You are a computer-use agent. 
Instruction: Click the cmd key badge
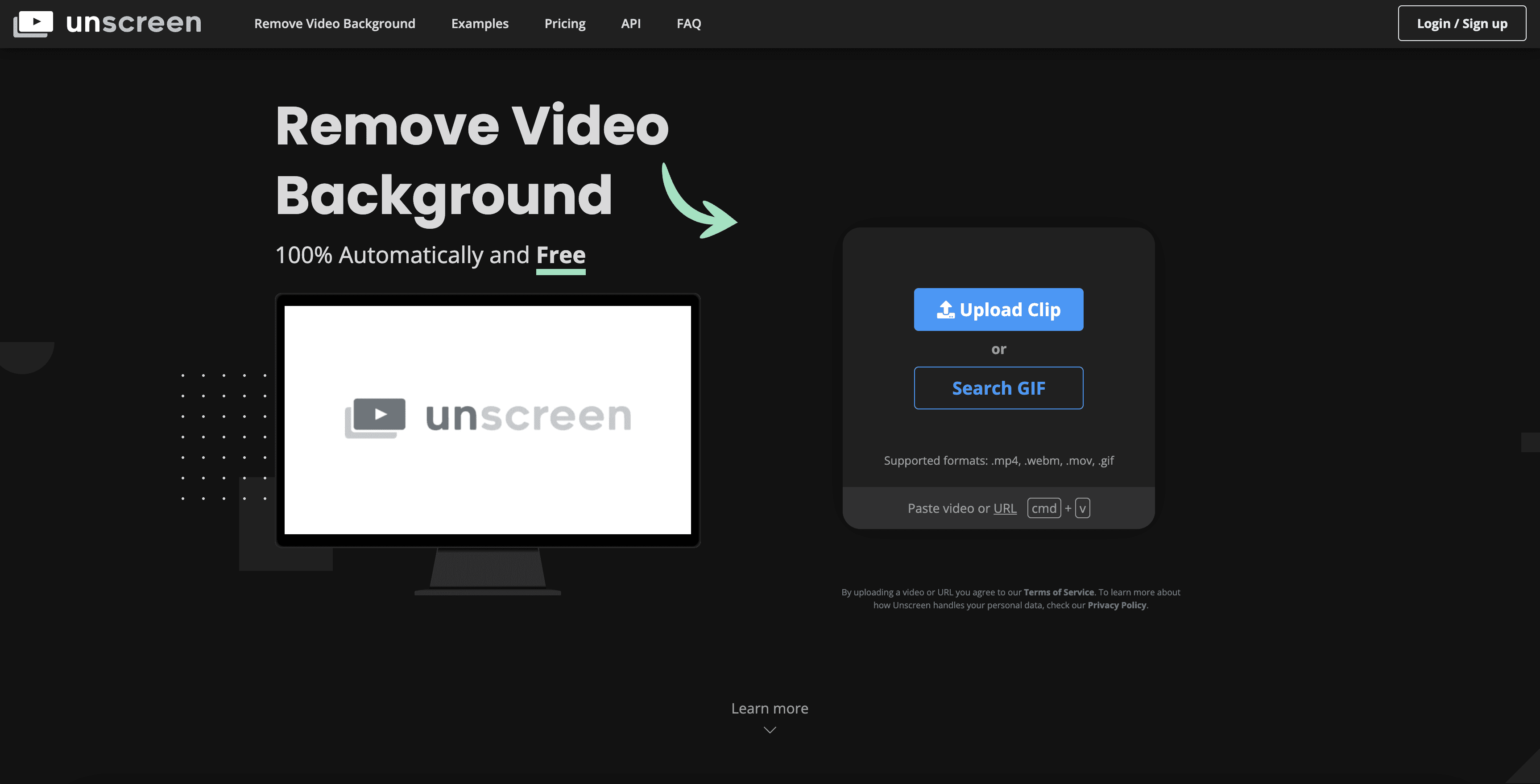pyautogui.click(x=1044, y=508)
